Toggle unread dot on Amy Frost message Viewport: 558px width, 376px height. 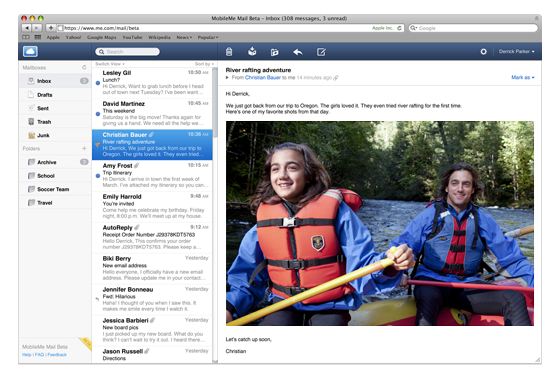(98, 176)
